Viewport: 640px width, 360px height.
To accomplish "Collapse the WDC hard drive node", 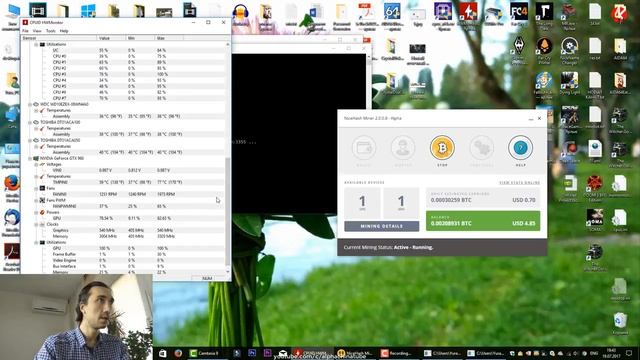I will (30, 104).
